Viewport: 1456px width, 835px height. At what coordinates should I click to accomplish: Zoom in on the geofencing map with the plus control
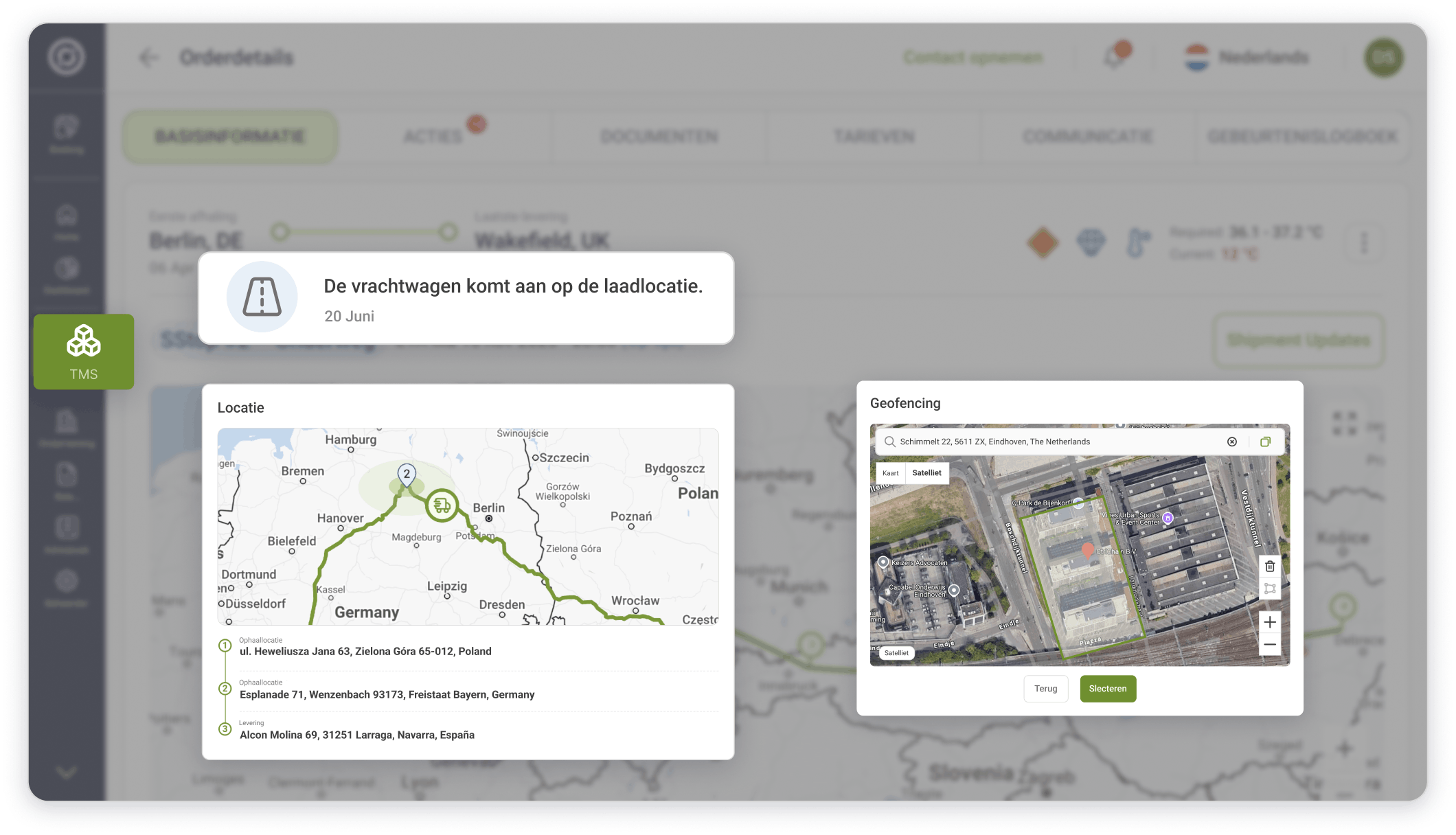(x=1270, y=622)
